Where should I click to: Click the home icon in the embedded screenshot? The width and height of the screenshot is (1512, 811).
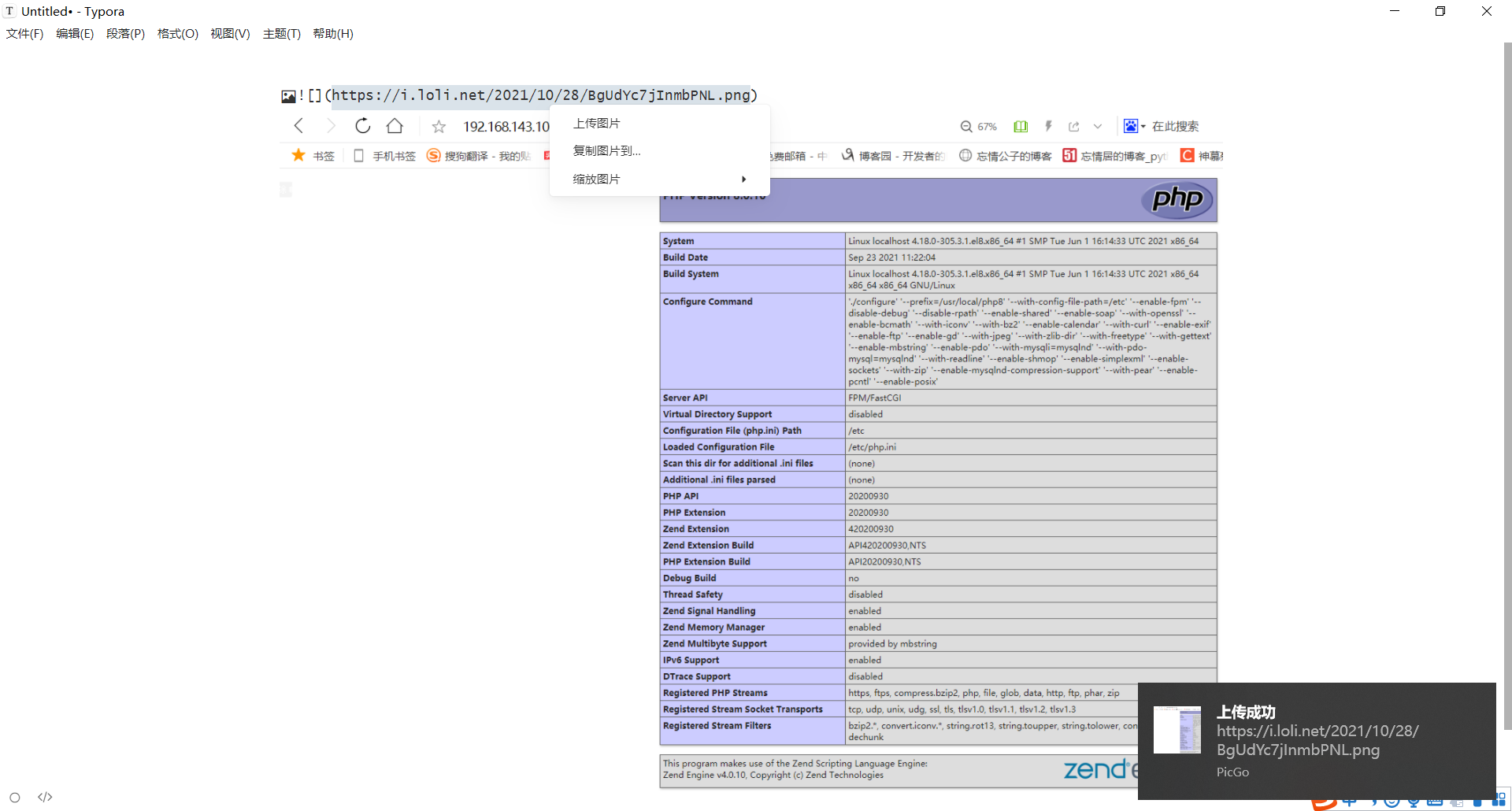tap(395, 126)
